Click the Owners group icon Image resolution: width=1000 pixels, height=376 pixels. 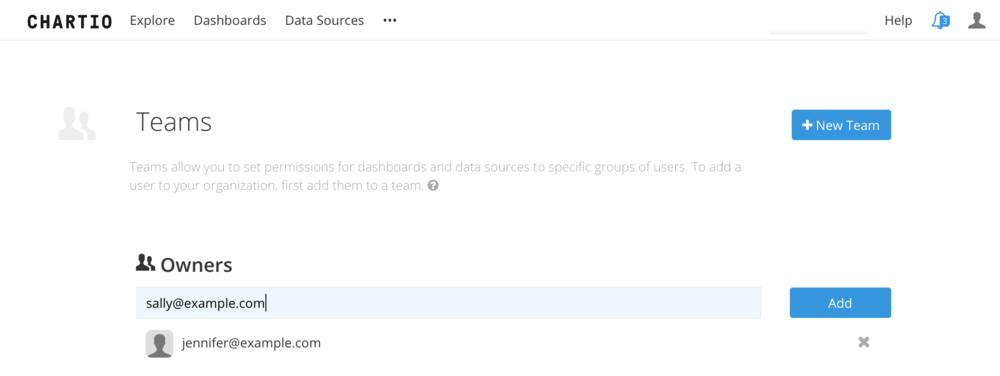[145, 263]
